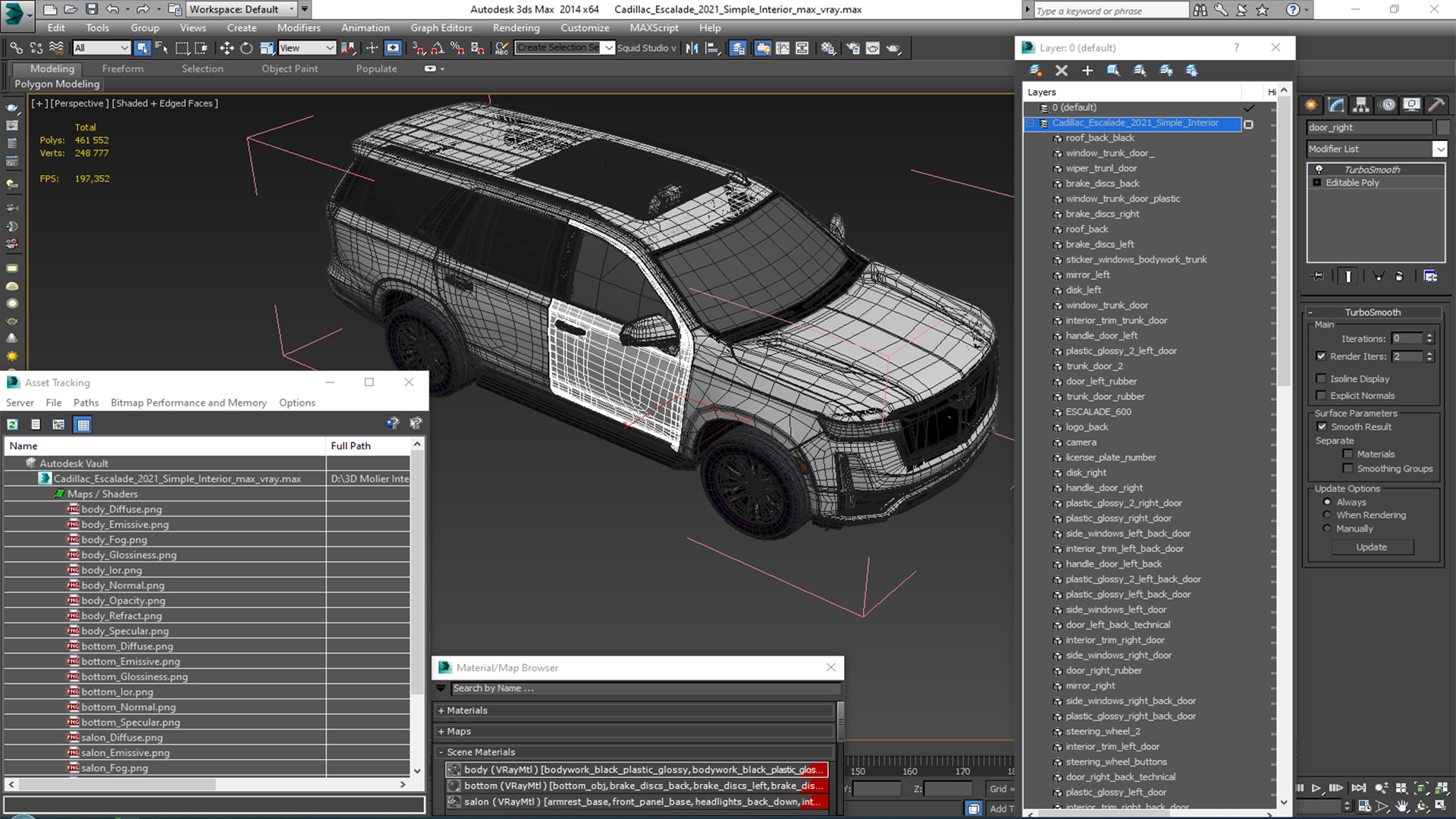
Task: Open the Display command panel tab
Action: [1411, 105]
